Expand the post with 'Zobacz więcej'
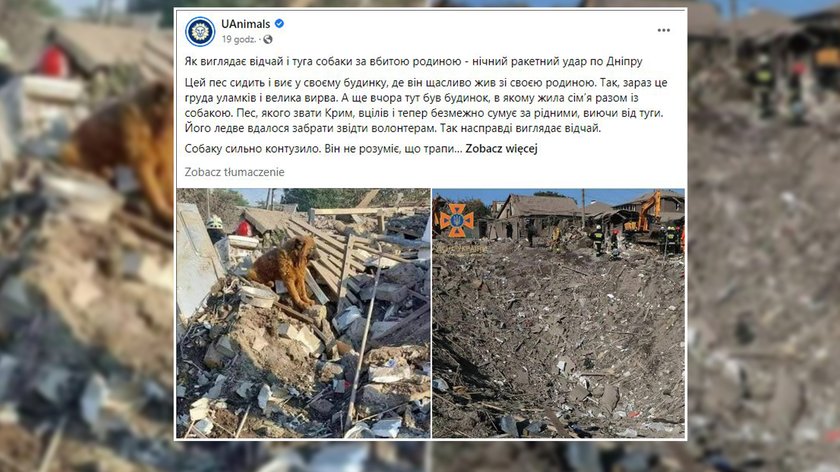The width and height of the screenshot is (840, 472). [501, 149]
